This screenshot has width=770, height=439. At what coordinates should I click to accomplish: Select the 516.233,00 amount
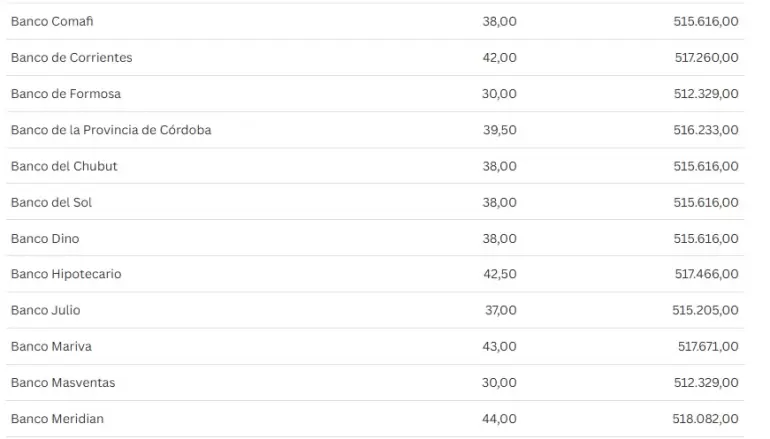pyautogui.click(x=706, y=130)
